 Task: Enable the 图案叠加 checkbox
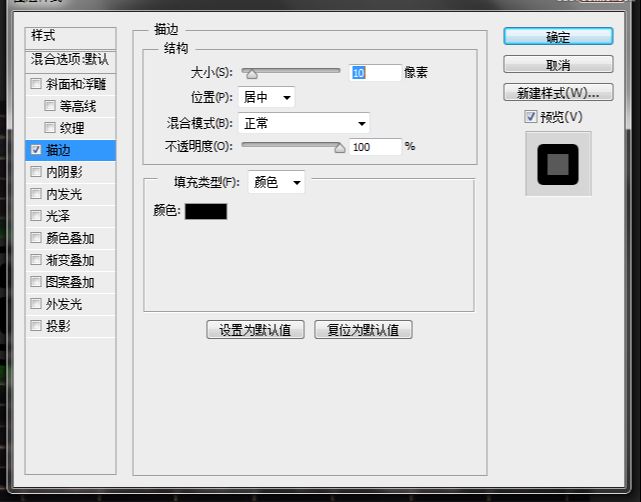point(36,282)
